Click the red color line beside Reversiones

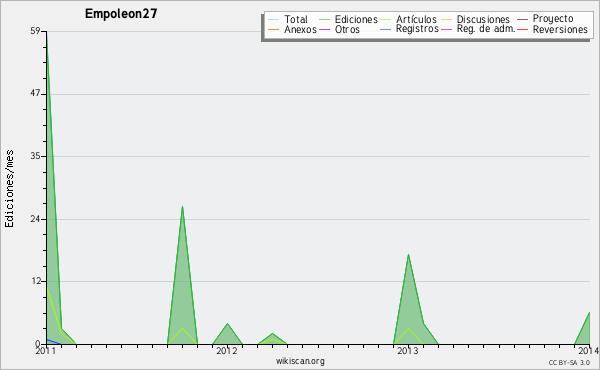pyautogui.click(x=523, y=29)
